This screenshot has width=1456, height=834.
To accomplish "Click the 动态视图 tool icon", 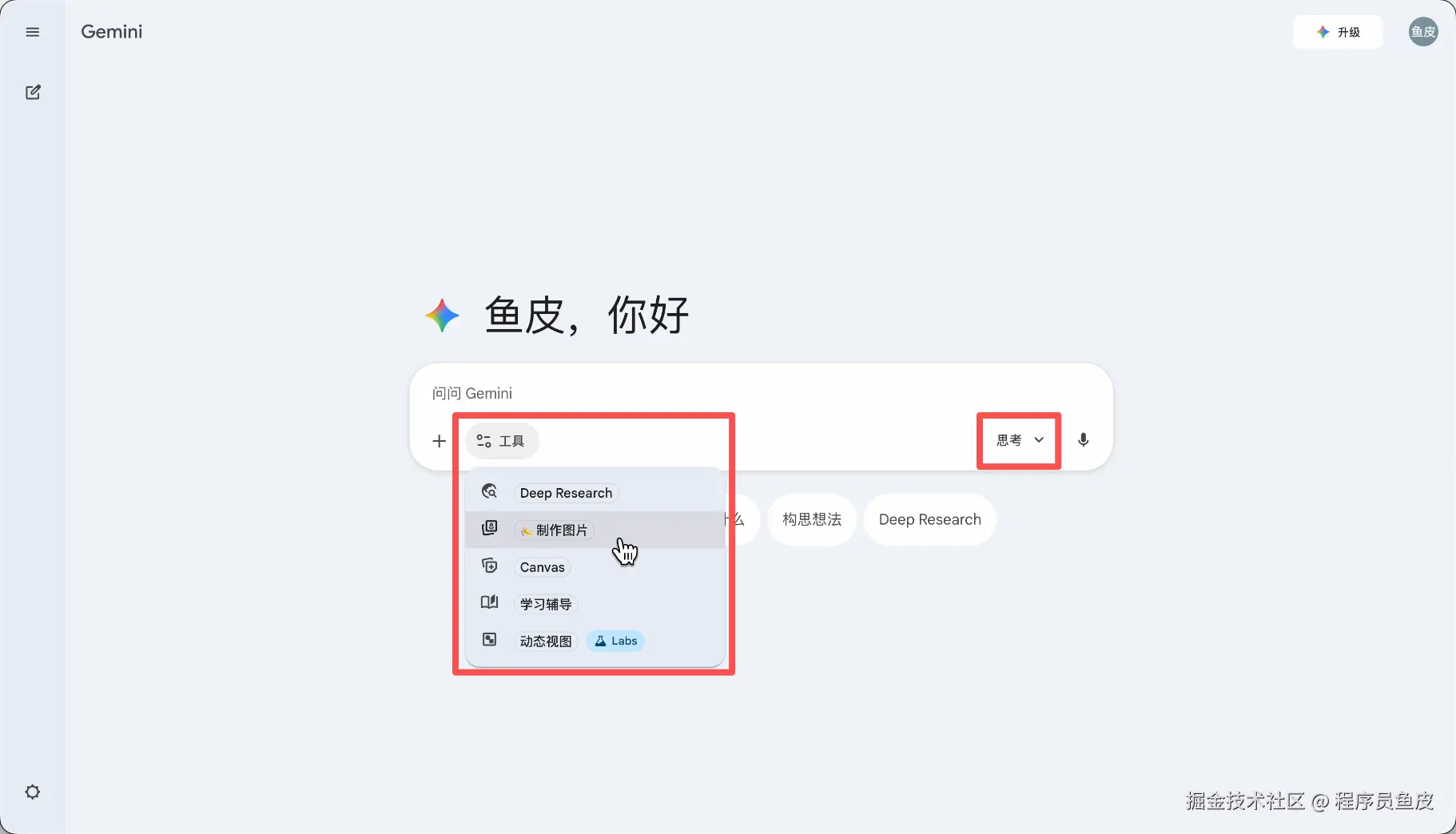I will [x=489, y=639].
